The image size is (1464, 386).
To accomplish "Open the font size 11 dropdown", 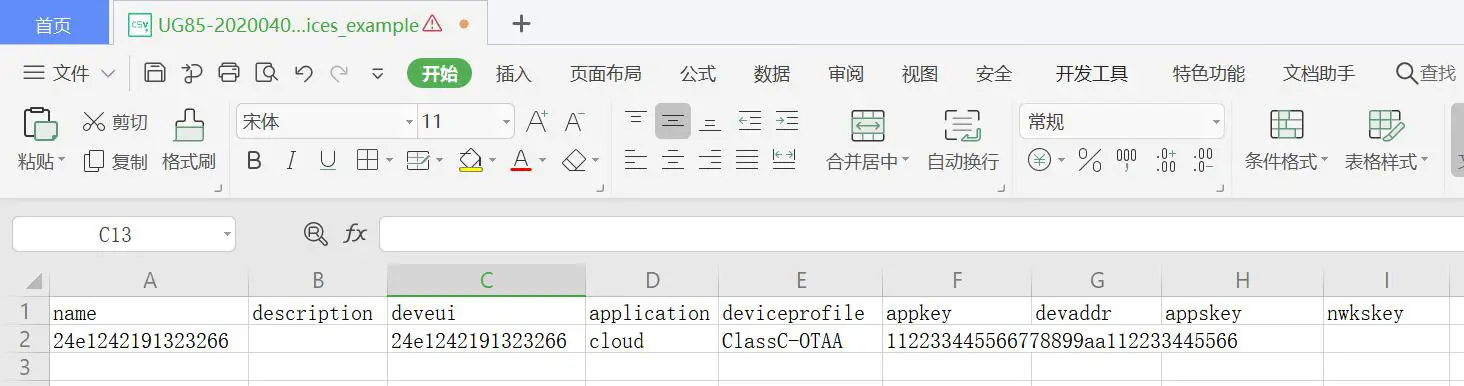I will click(x=507, y=122).
